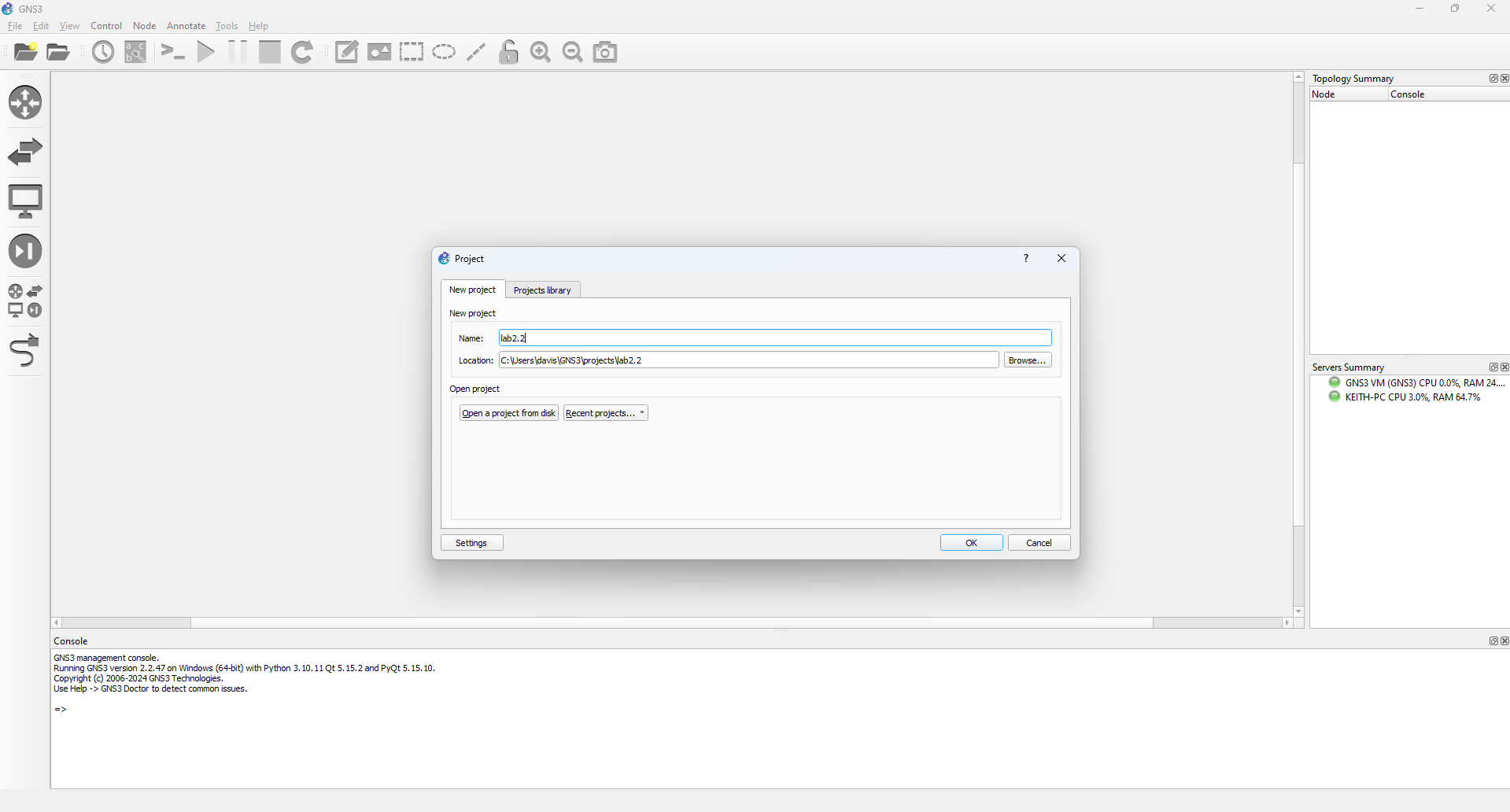This screenshot has height=812, width=1510.
Task: Browse routers in the device panel
Action: click(25, 102)
